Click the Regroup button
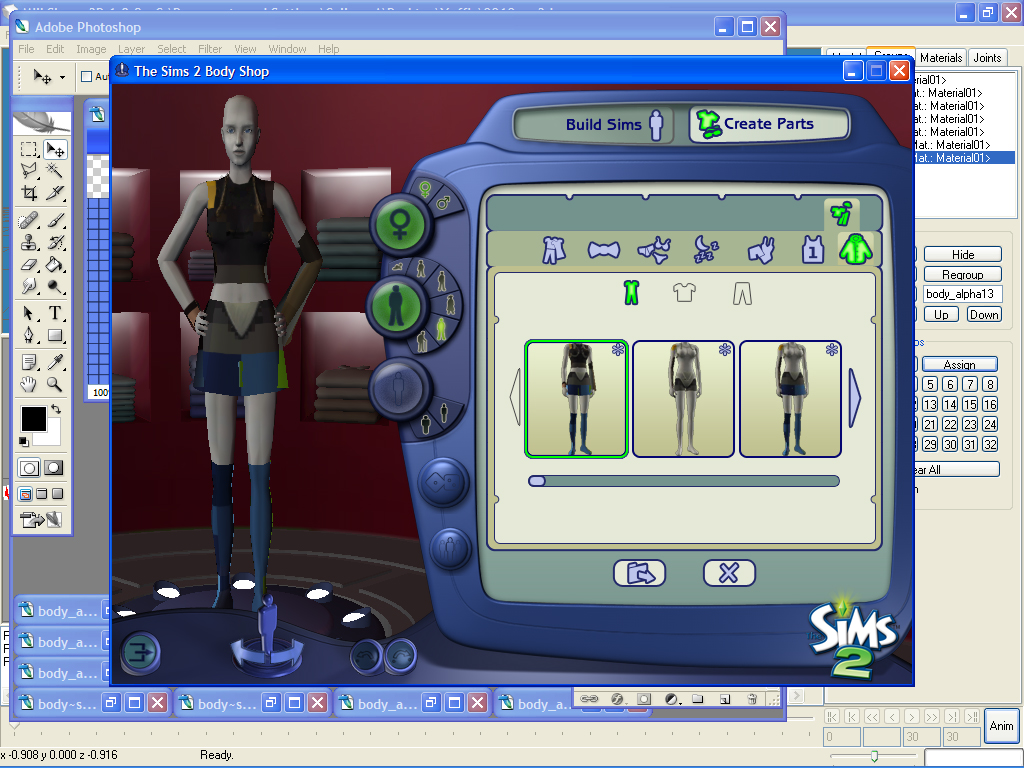1024x768 pixels. (962, 274)
